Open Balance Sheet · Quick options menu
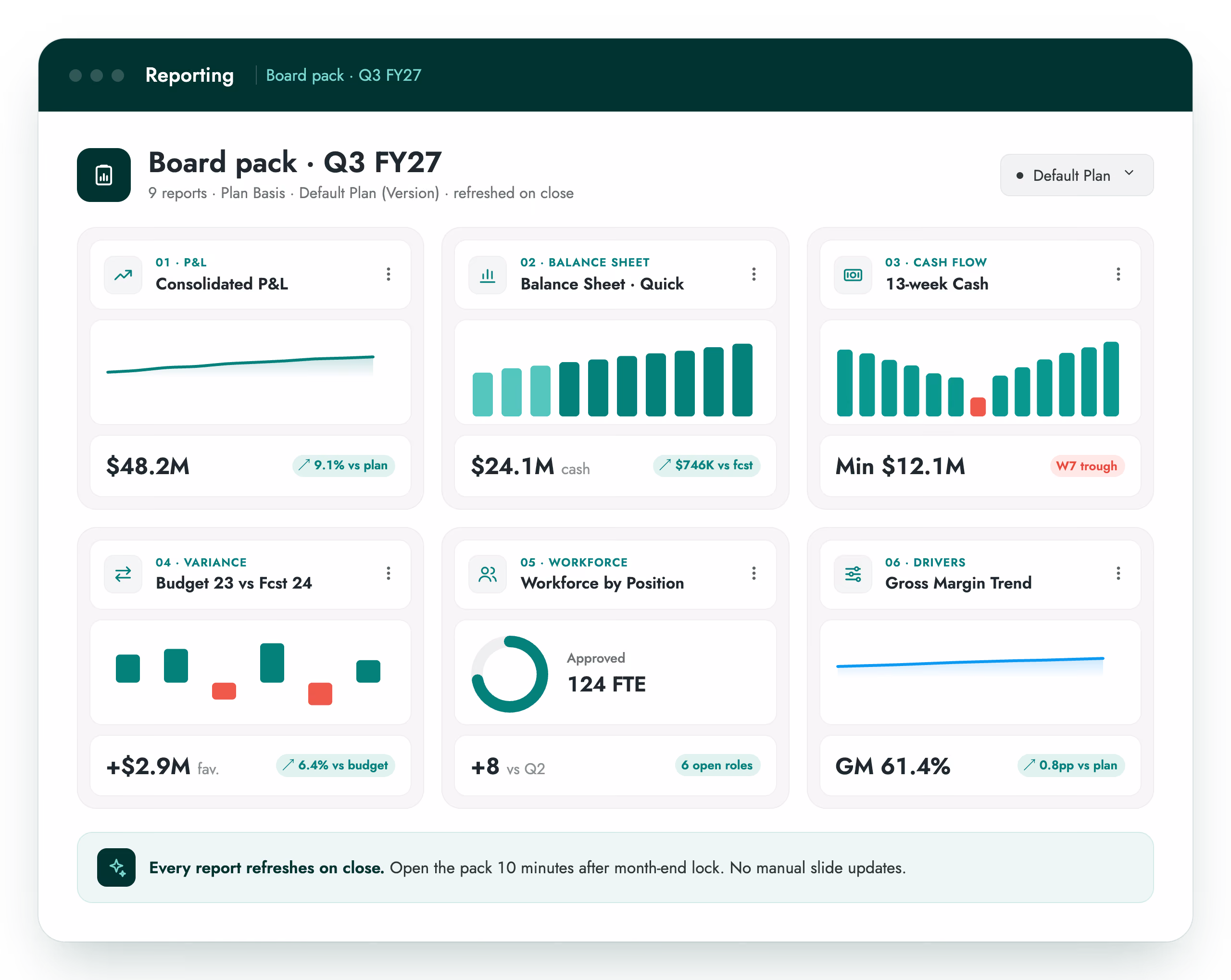1231x980 pixels. tap(754, 274)
